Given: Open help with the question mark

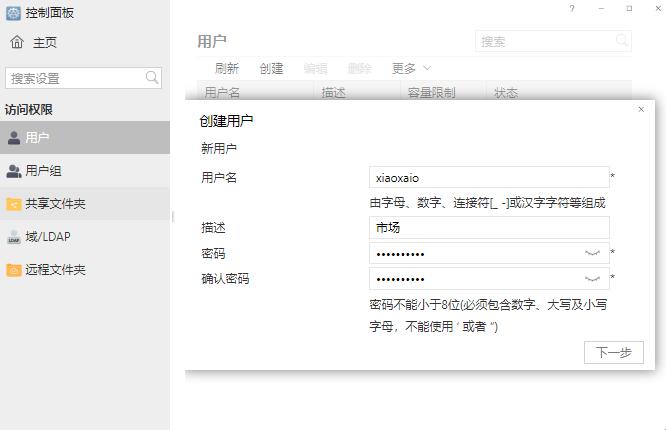Looking at the screenshot, I should click(572, 9).
